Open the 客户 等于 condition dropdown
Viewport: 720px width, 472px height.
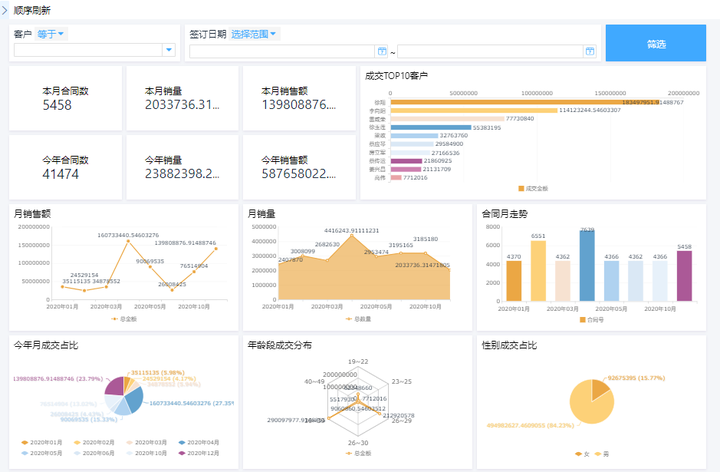51,34
